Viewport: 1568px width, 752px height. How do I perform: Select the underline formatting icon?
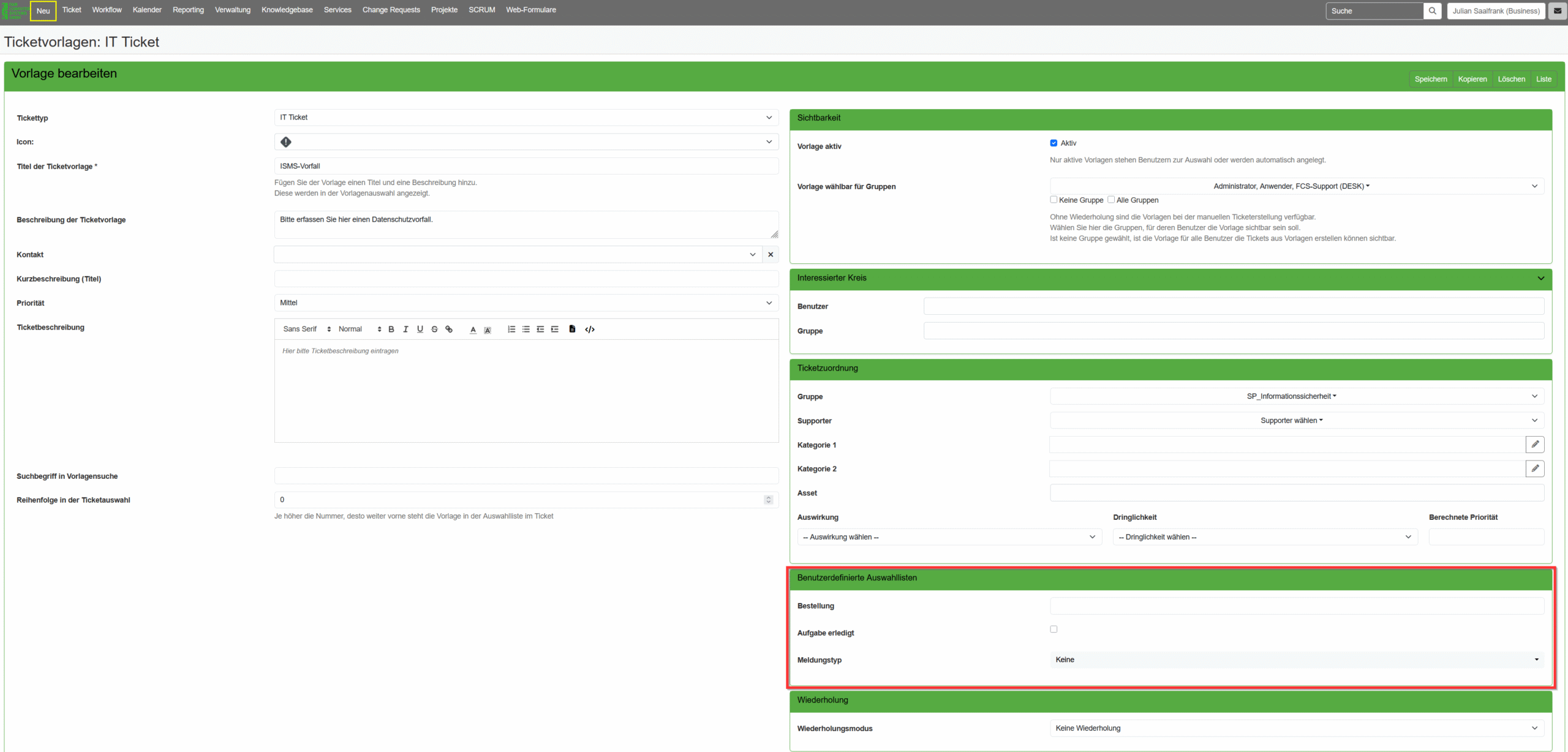(420, 329)
